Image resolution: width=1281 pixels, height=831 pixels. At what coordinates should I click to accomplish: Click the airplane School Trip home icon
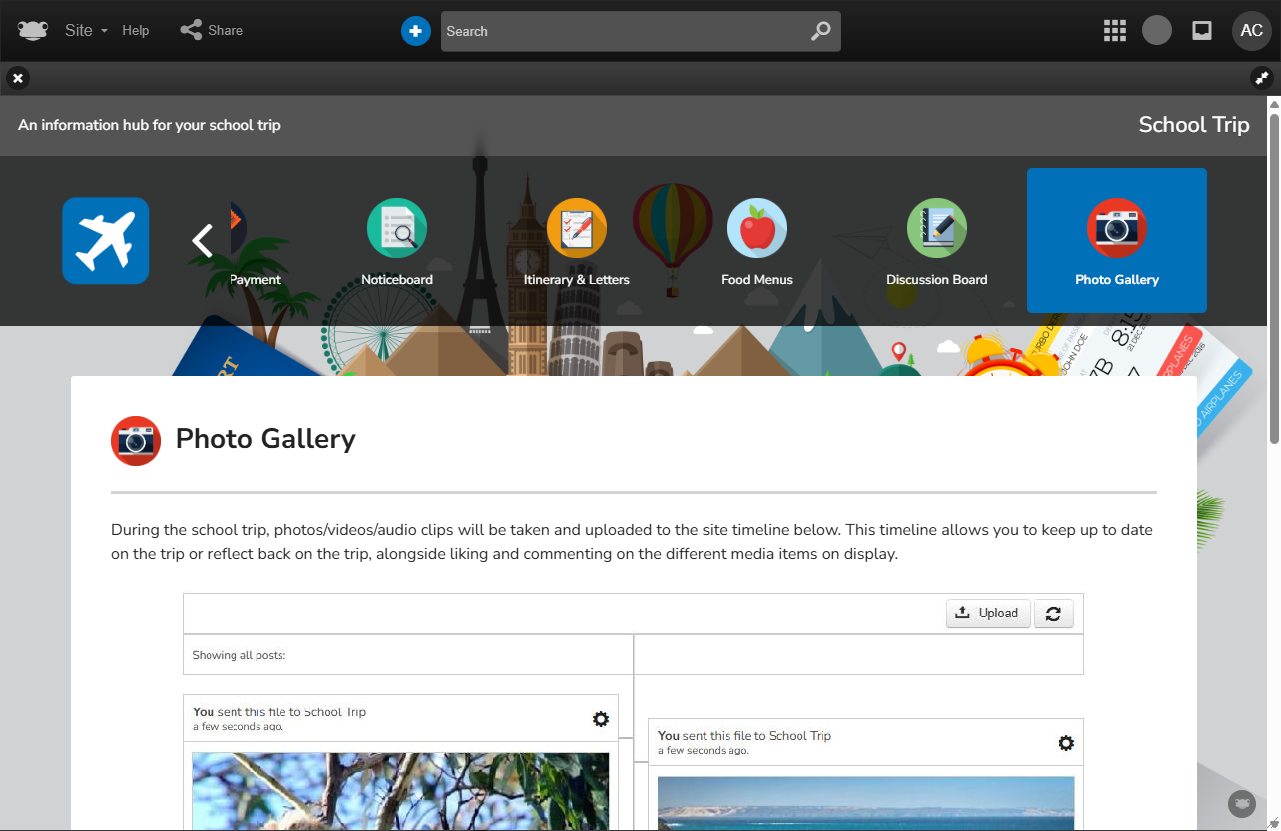coord(106,240)
